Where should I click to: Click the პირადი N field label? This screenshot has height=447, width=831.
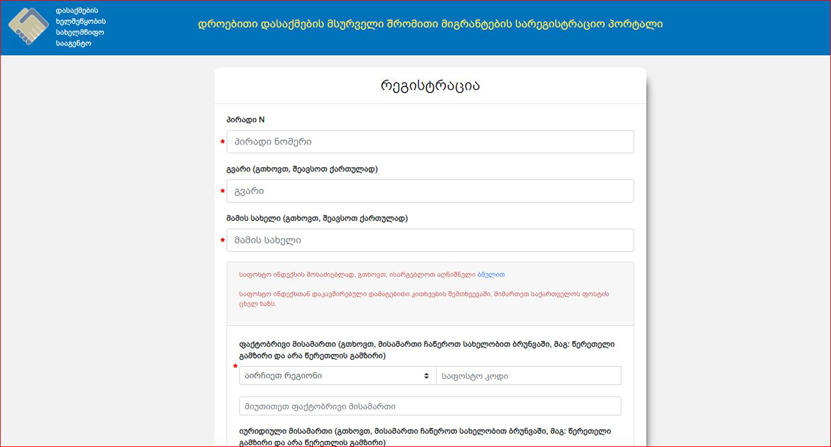(x=246, y=120)
